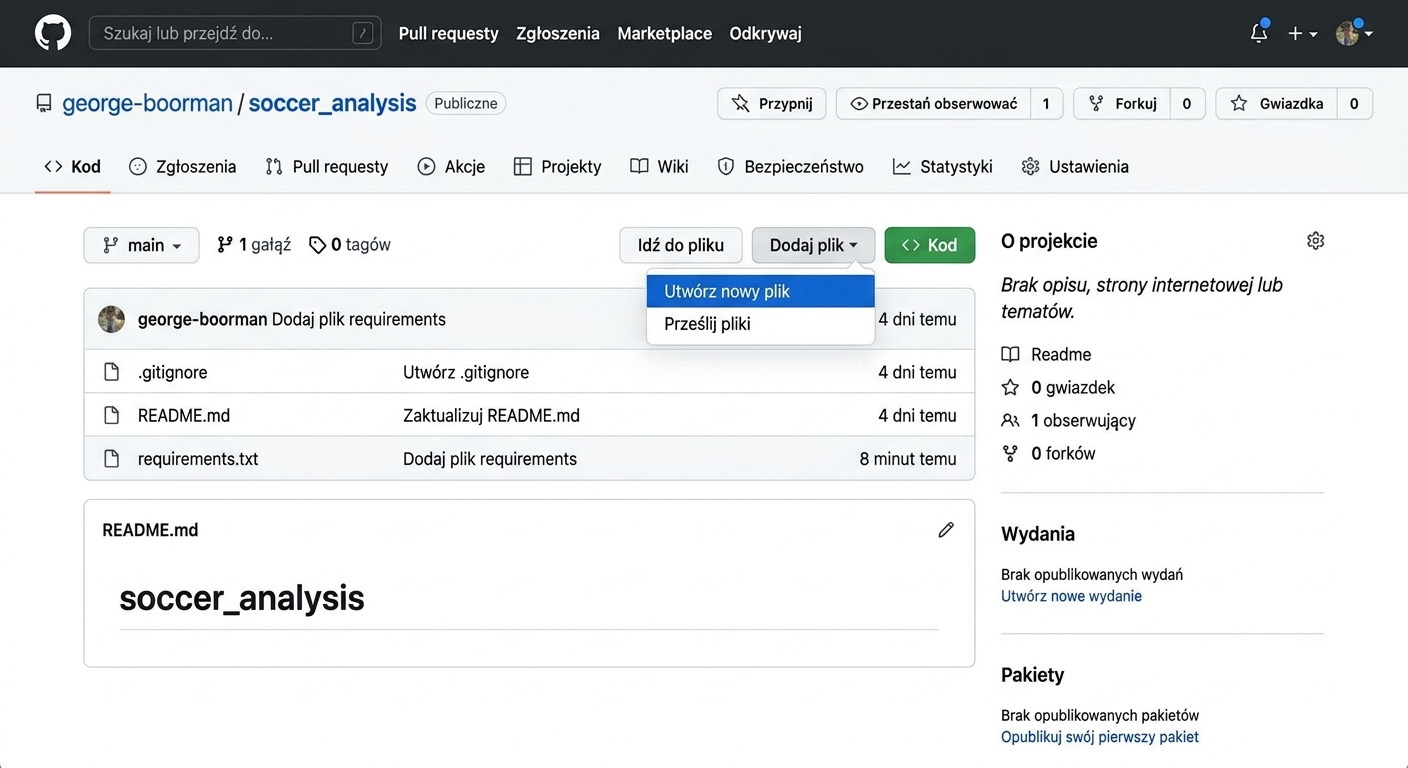This screenshot has height=768, width=1408.
Task: Click the pencil icon to edit README.md
Action: point(946,530)
